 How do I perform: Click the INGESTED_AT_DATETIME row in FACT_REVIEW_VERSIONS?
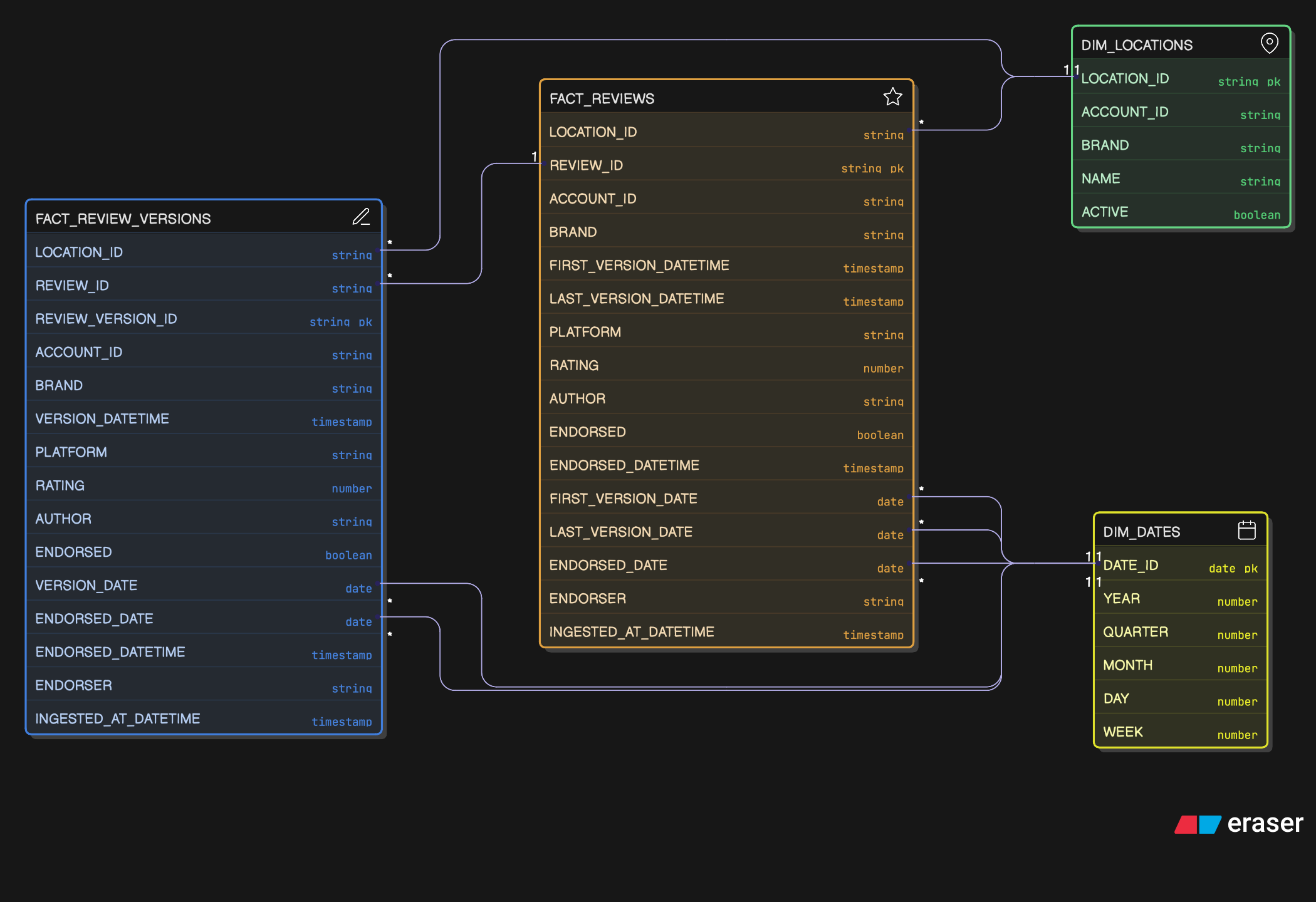(118, 718)
